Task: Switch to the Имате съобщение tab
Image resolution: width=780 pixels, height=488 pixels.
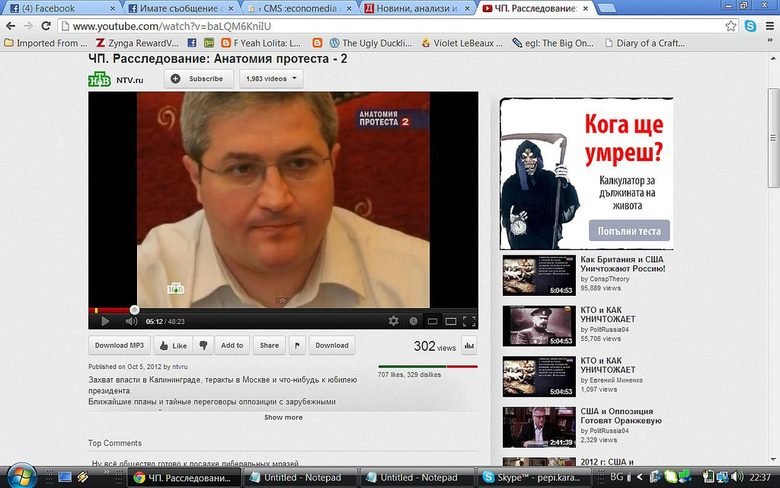Action: [x=181, y=8]
